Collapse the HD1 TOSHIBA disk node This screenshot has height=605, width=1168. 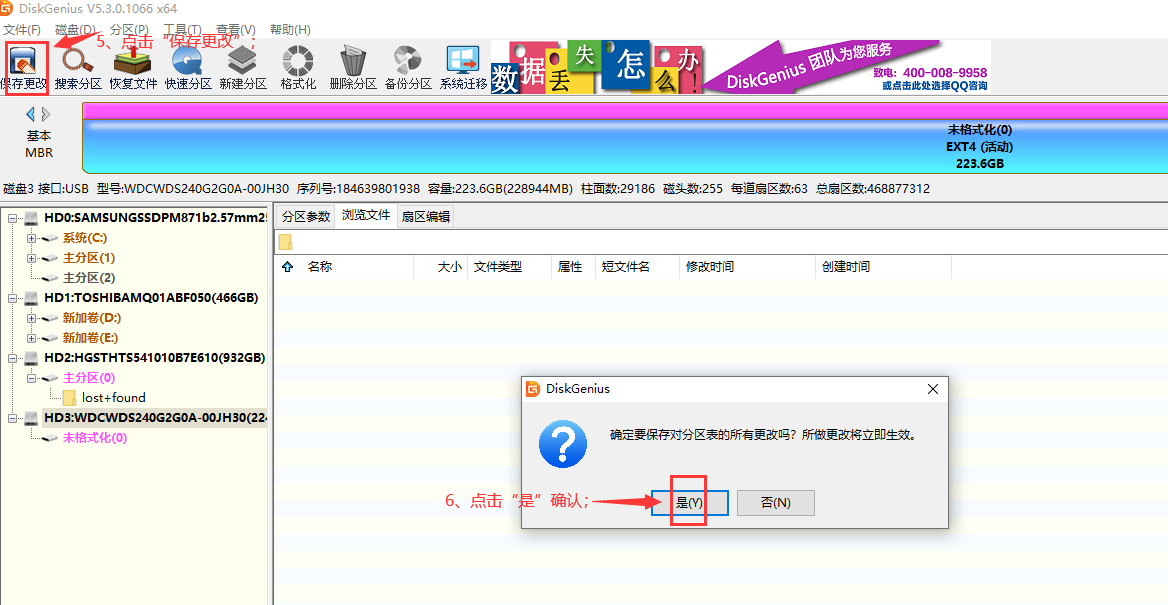tap(12, 298)
